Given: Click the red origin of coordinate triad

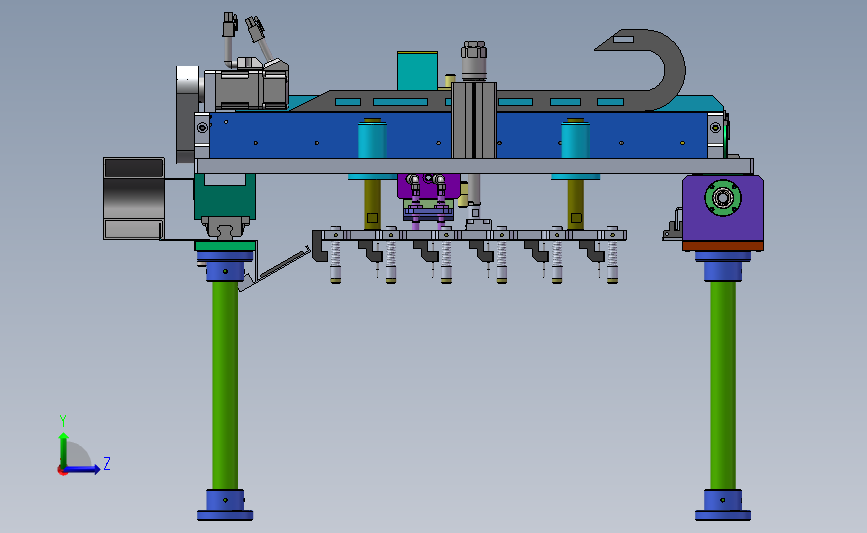Looking at the screenshot, I should (x=62, y=471).
